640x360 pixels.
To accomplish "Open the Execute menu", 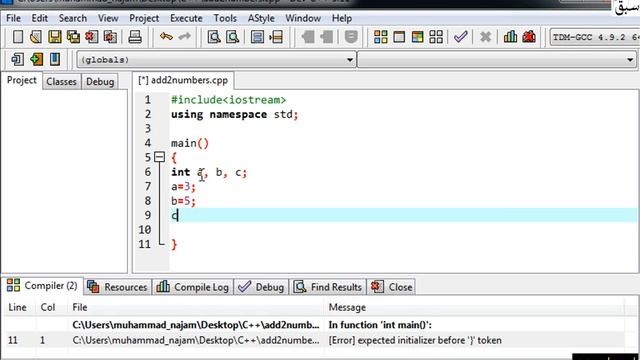I will click(x=186, y=18).
